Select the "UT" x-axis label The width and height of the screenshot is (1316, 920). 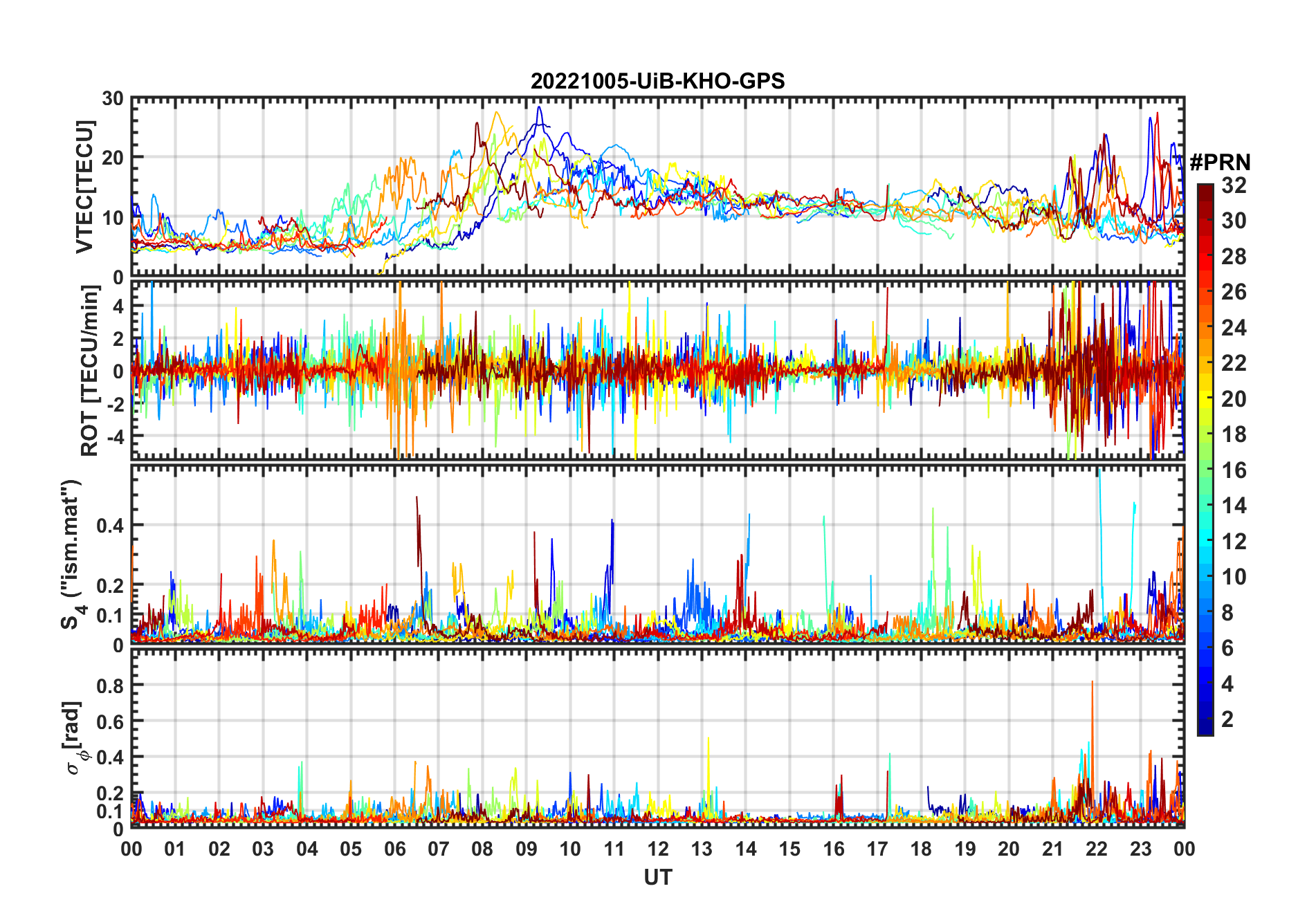[658, 878]
